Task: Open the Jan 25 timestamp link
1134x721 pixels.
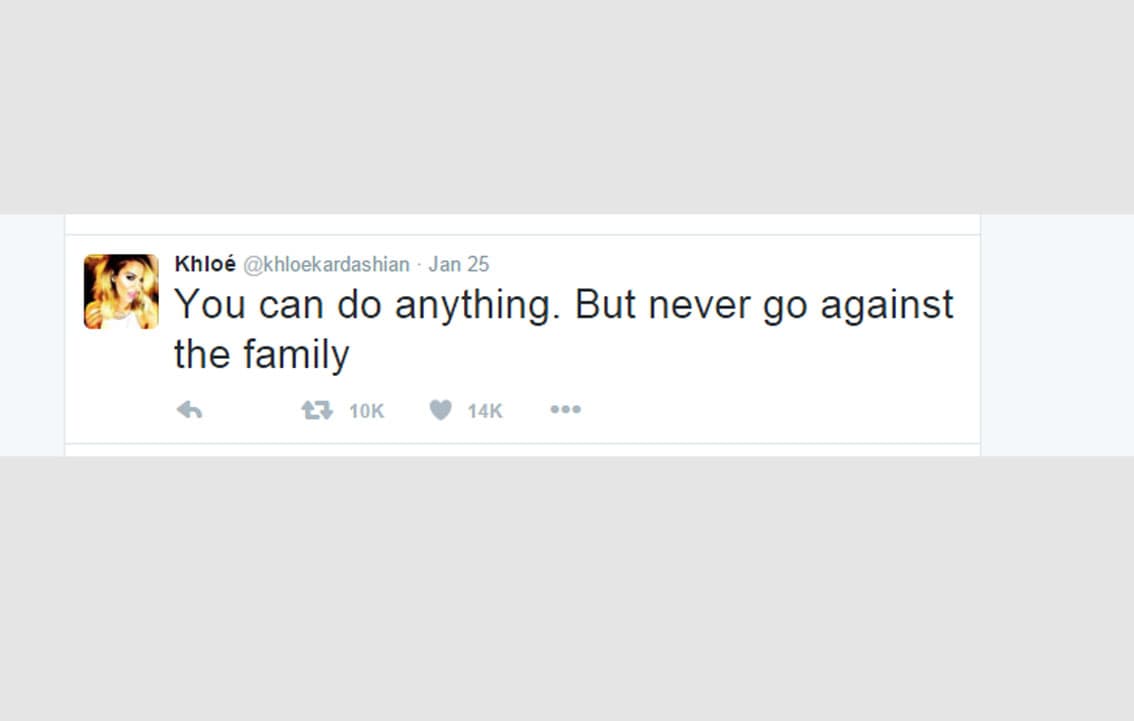Action: pos(459,264)
